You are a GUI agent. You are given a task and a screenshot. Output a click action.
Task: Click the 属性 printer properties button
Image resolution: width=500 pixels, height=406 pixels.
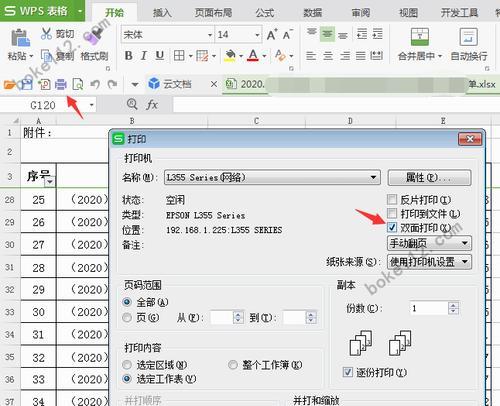[429, 177]
